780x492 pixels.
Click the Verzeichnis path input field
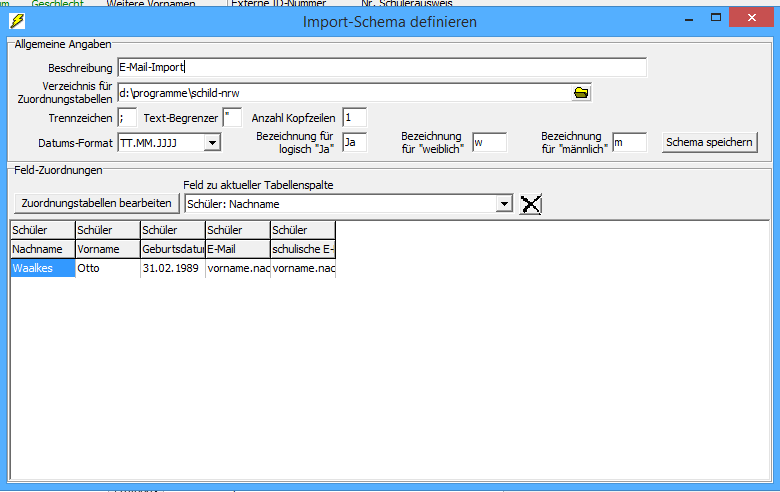(342, 93)
